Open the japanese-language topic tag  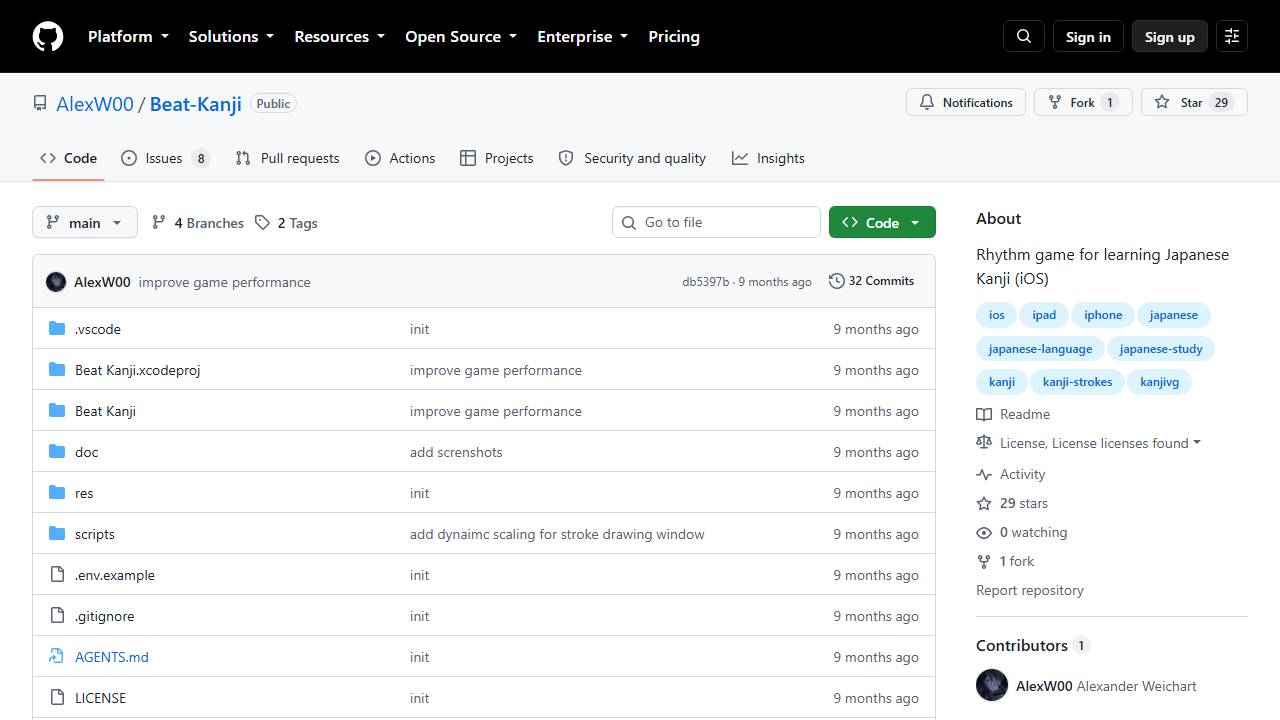[x=1040, y=349]
